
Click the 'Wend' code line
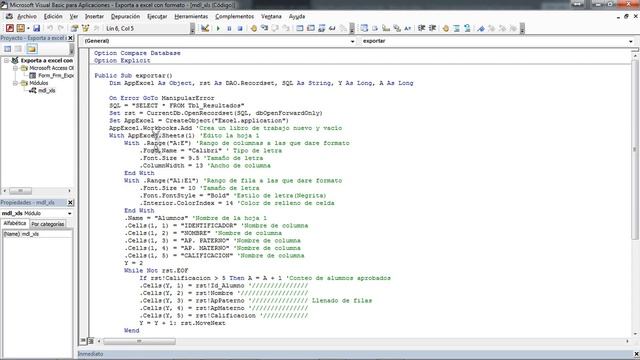pyautogui.click(x=131, y=331)
